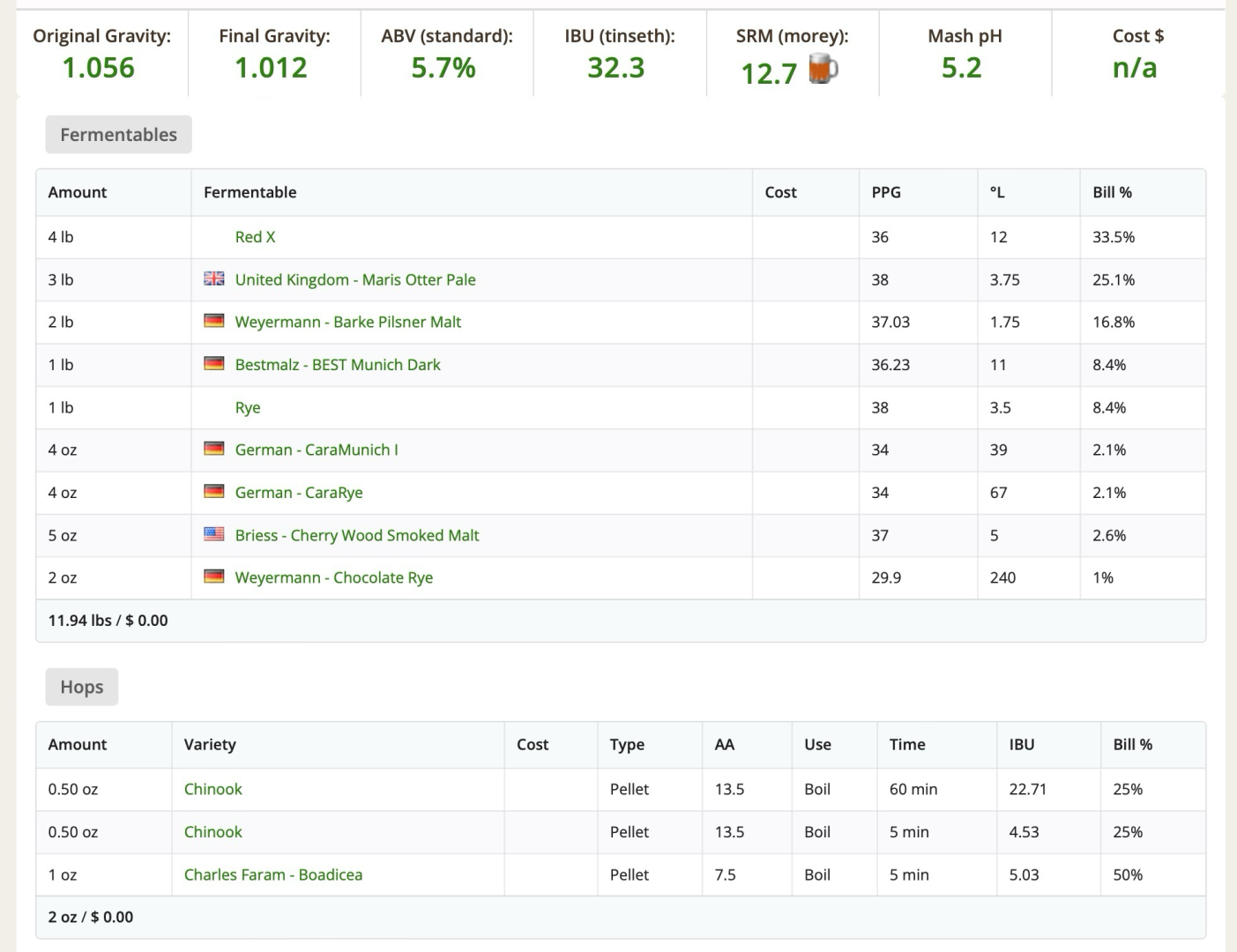Image resolution: width=1237 pixels, height=952 pixels.
Task: Click the SRM value 12.7
Action: [x=769, y=73]
